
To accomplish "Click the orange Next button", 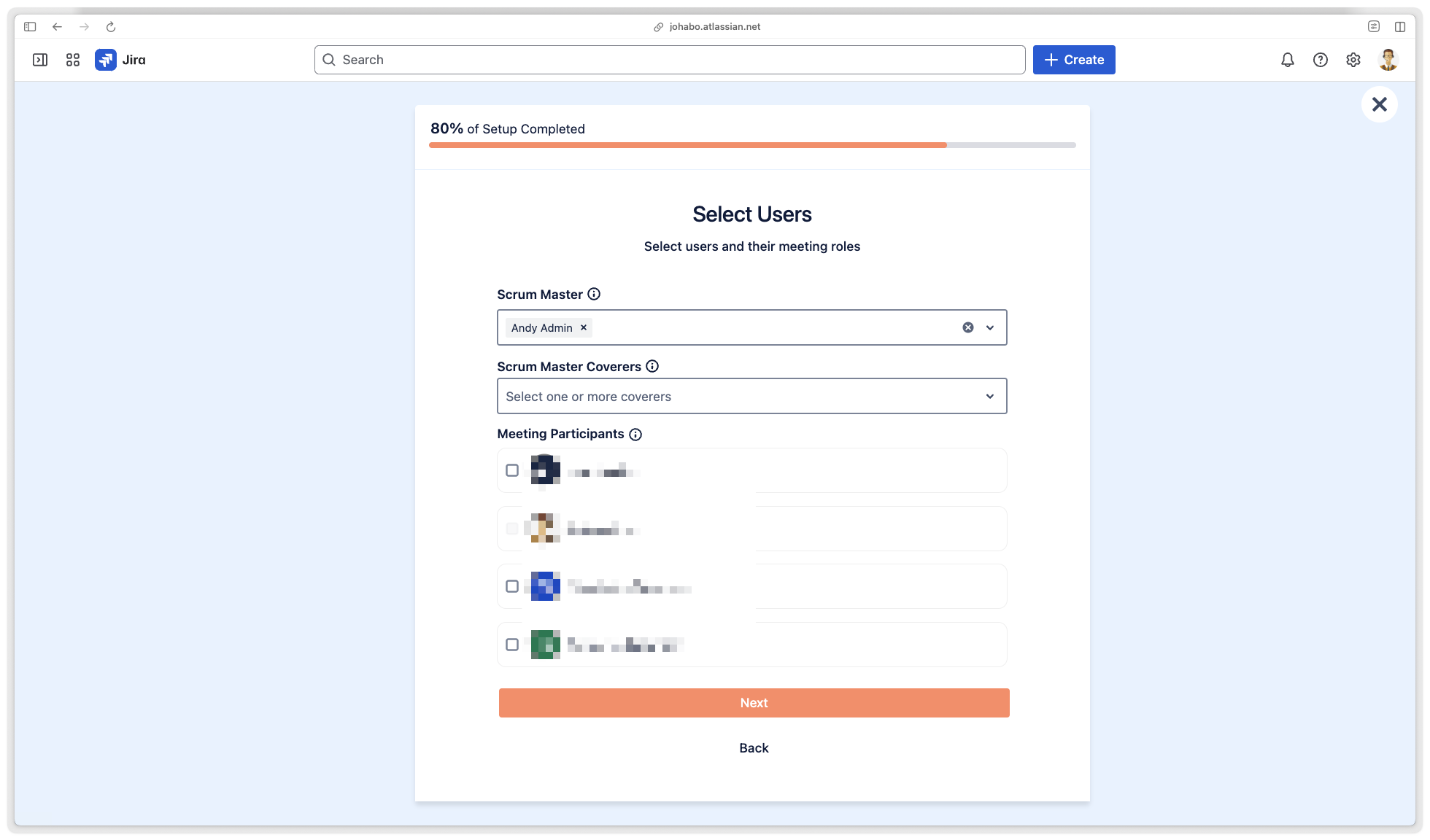I will point(754,703).
